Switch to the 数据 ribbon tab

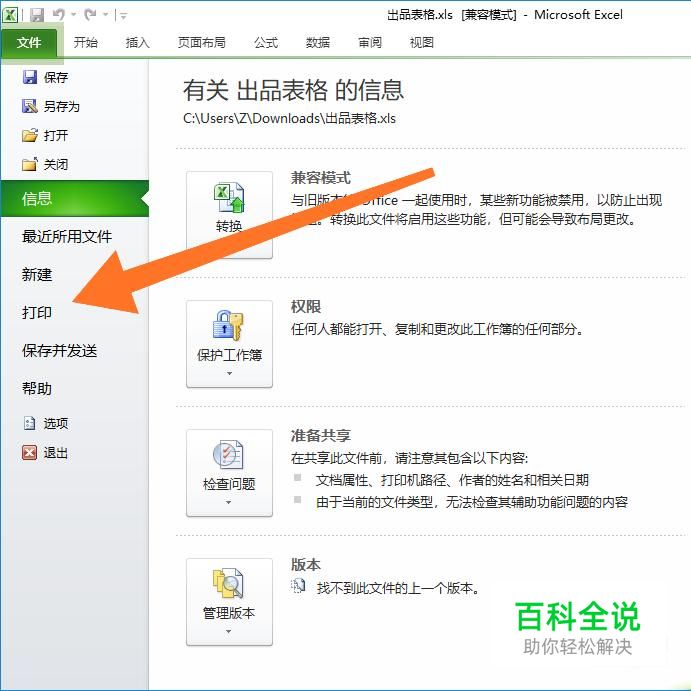point(318,43)
